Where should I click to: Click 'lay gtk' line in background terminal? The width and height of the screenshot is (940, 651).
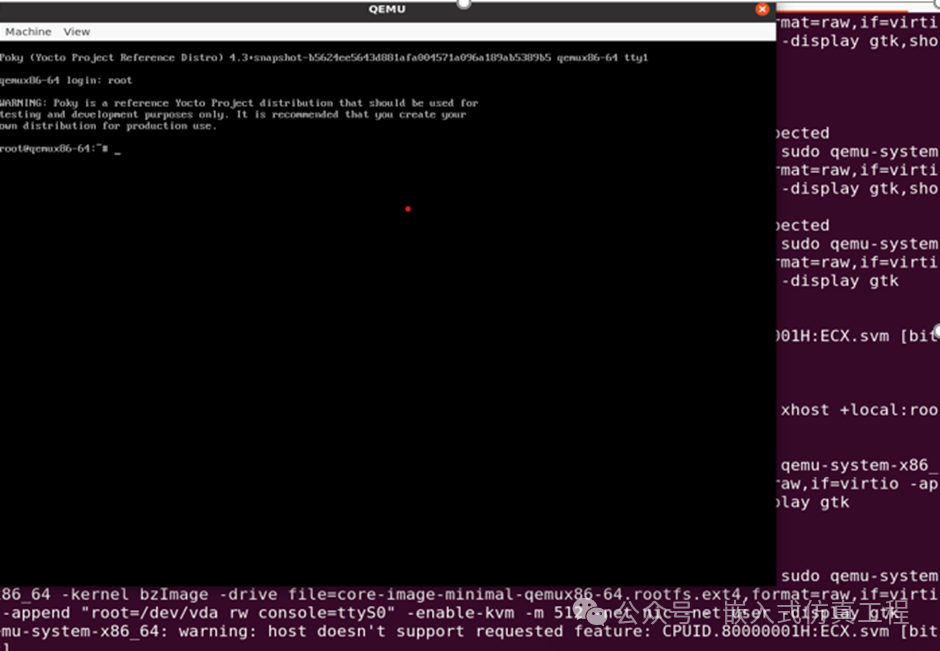813,502
